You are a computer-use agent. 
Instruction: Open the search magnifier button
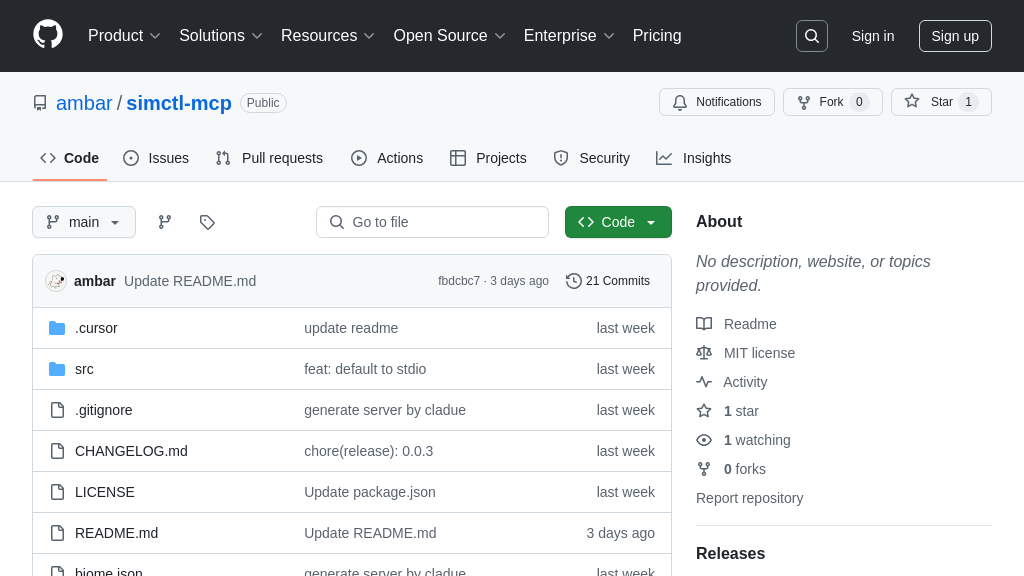point(811,36)
